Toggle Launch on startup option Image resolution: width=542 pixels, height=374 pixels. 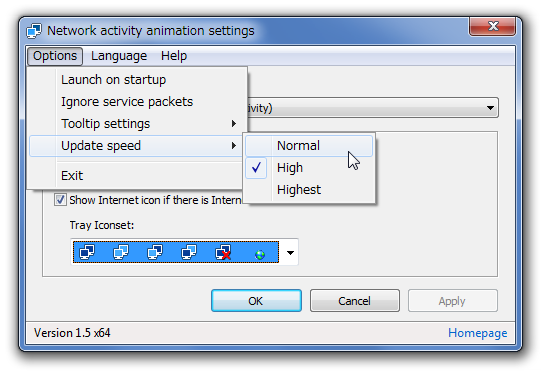click(138, 80)
